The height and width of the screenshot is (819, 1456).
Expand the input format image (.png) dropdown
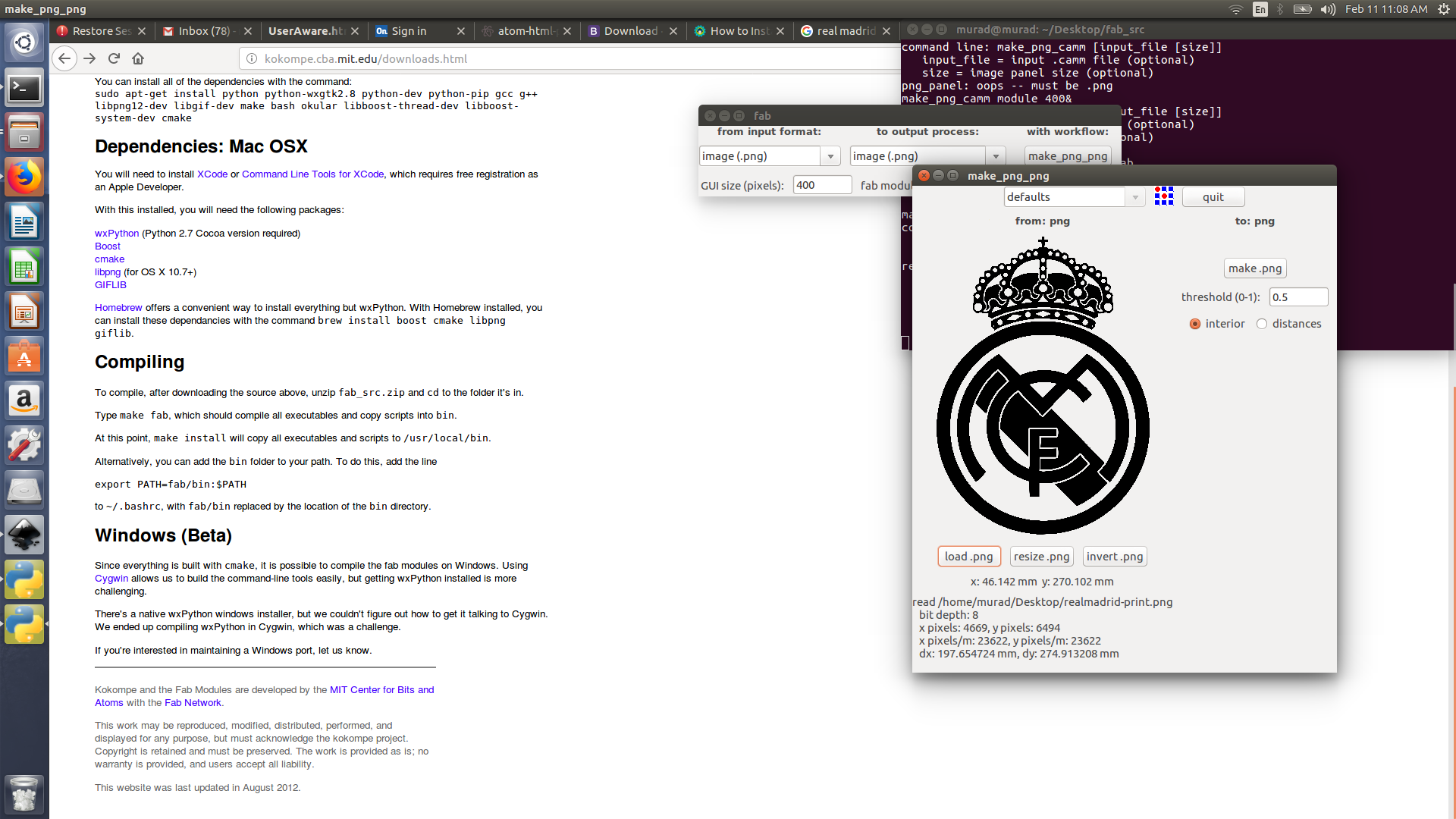[x=830, y=156]
